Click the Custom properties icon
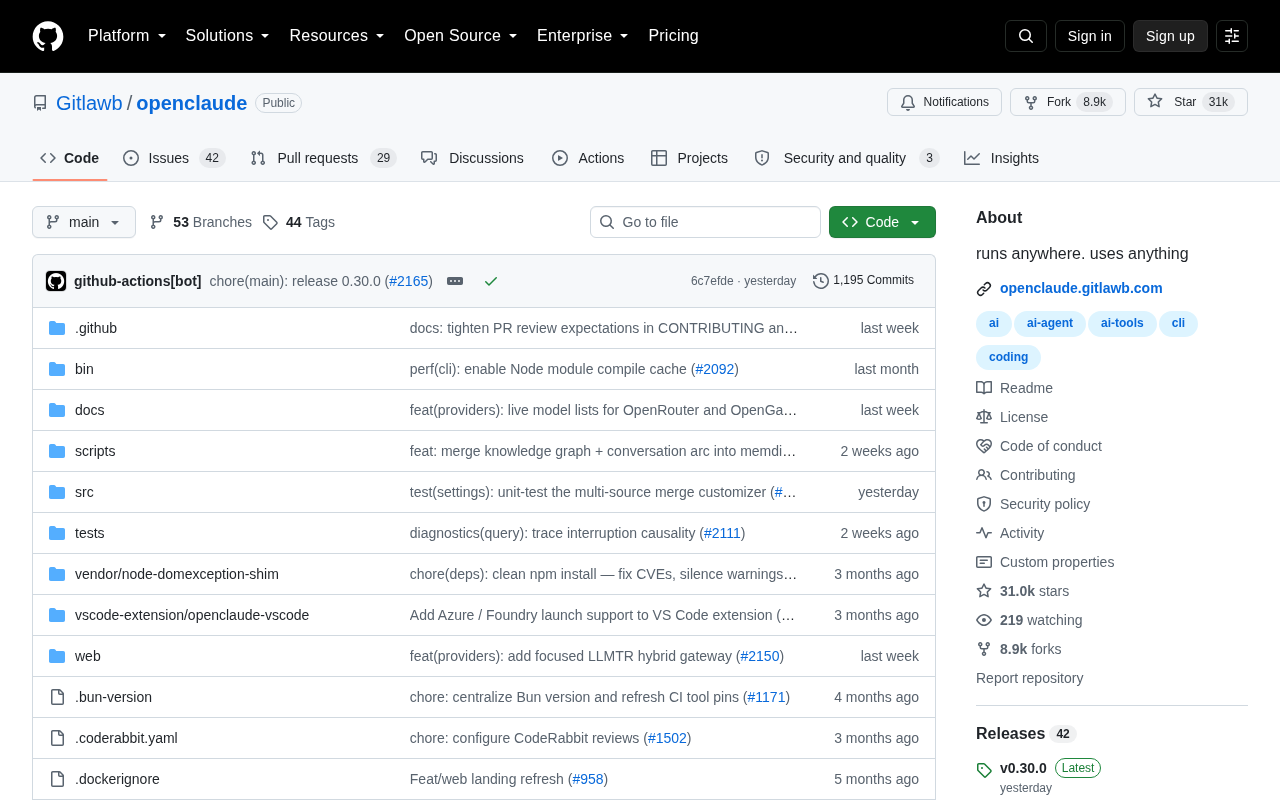1280x800 pixels. (984, 562)
